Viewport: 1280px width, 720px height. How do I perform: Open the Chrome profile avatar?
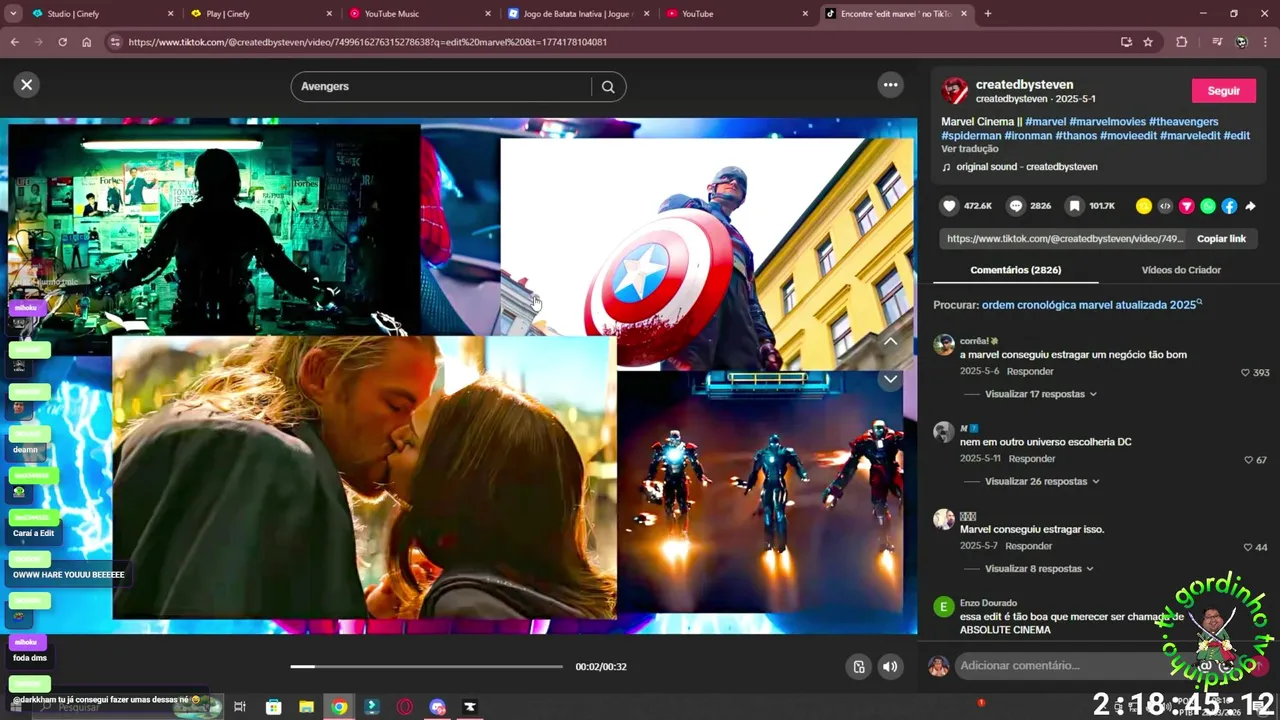1242,42
